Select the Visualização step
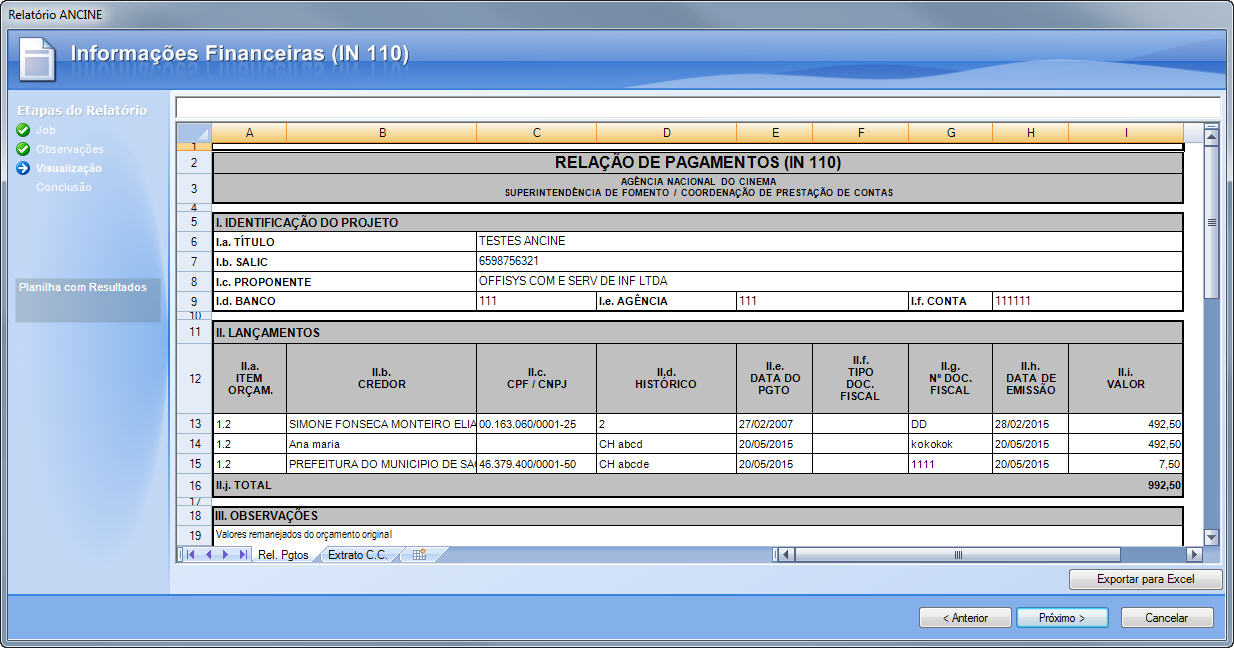Screen dimensions: 1234x648 pyautogui.click(x=69, y=168)
